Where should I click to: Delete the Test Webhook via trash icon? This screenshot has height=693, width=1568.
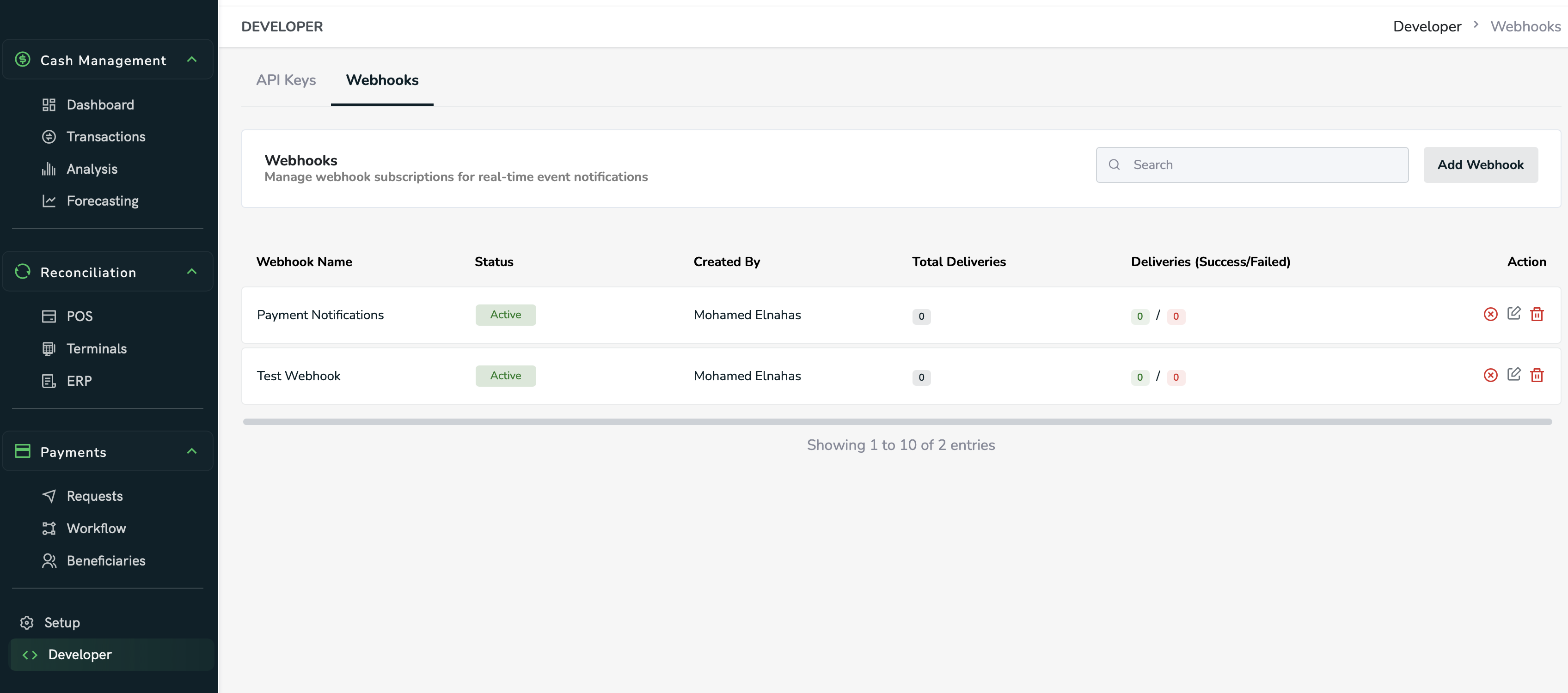[1537, 375]
